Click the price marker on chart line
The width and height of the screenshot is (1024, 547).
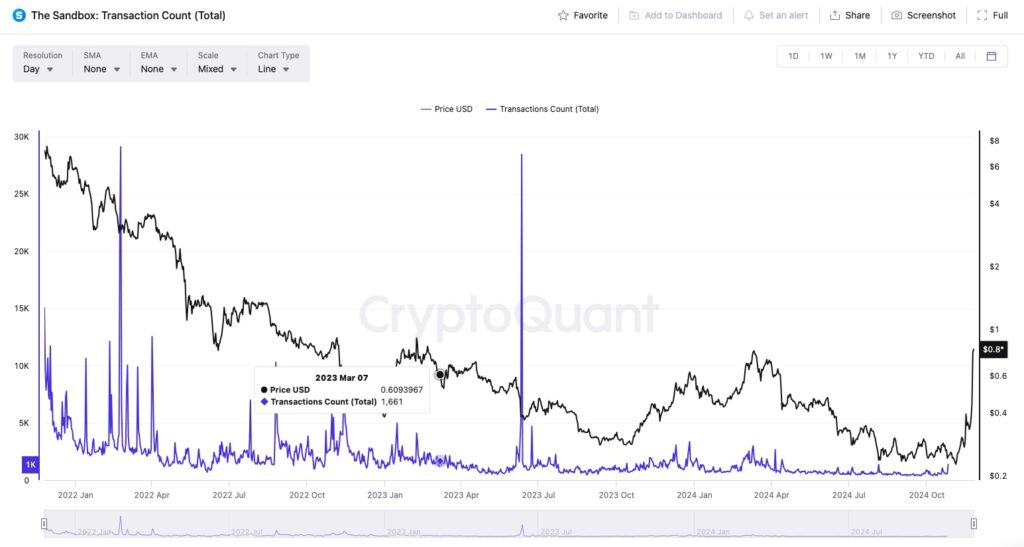(x=440, y=374)
